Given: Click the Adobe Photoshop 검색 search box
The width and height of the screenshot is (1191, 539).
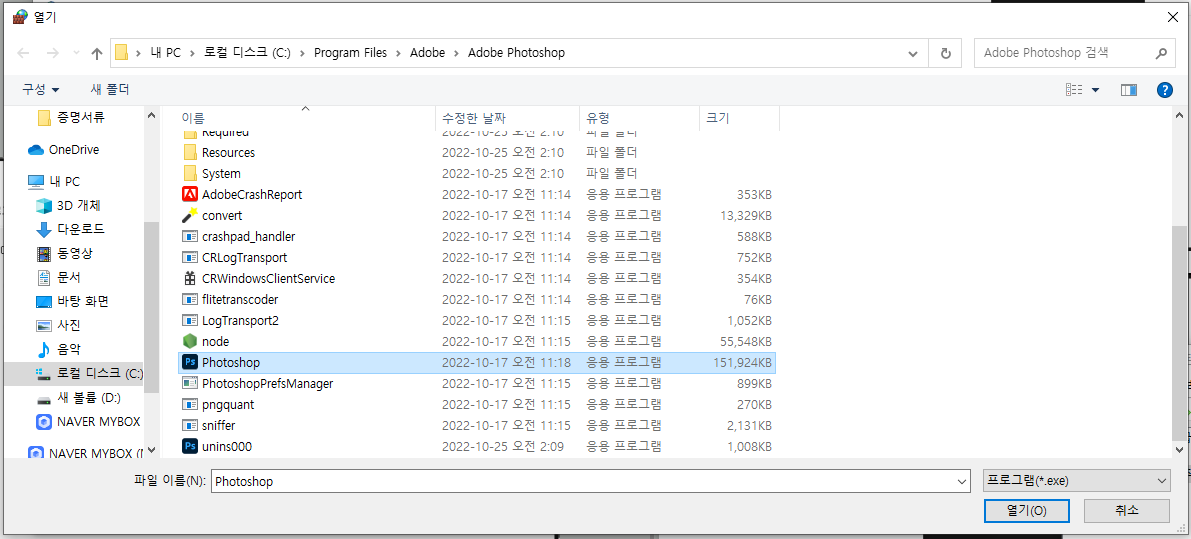Looking at the screenshot, I should pyautogui.click(x=1063, y=53).
